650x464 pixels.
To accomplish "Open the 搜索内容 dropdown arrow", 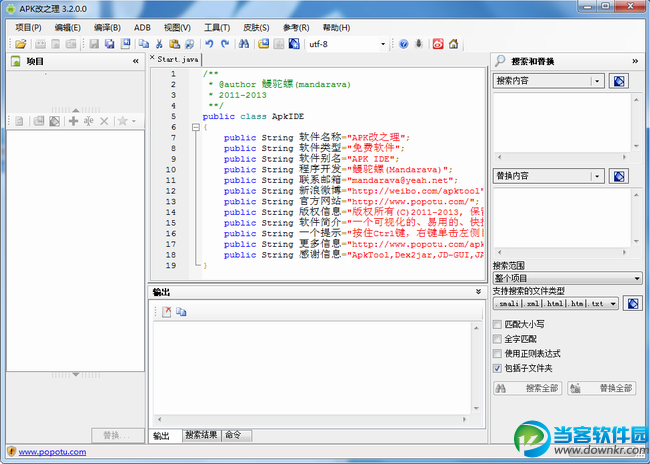I will coord(597,81).
